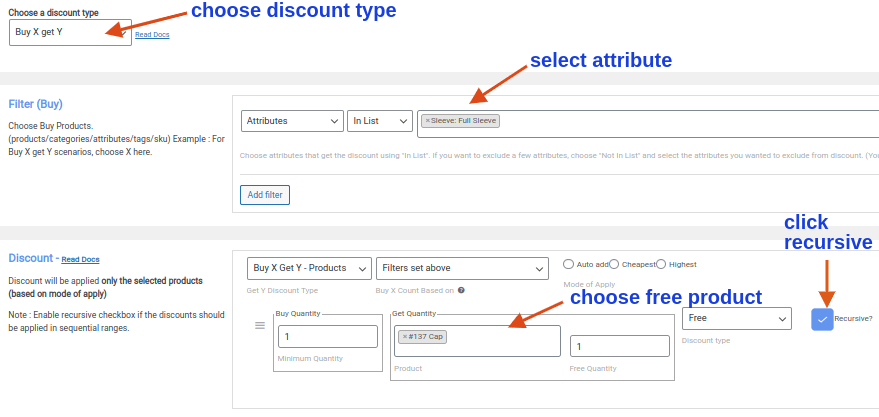Open the Read Docs link beside discount type
The height and width of the screenshot is (417, 879).
point(151,35)
